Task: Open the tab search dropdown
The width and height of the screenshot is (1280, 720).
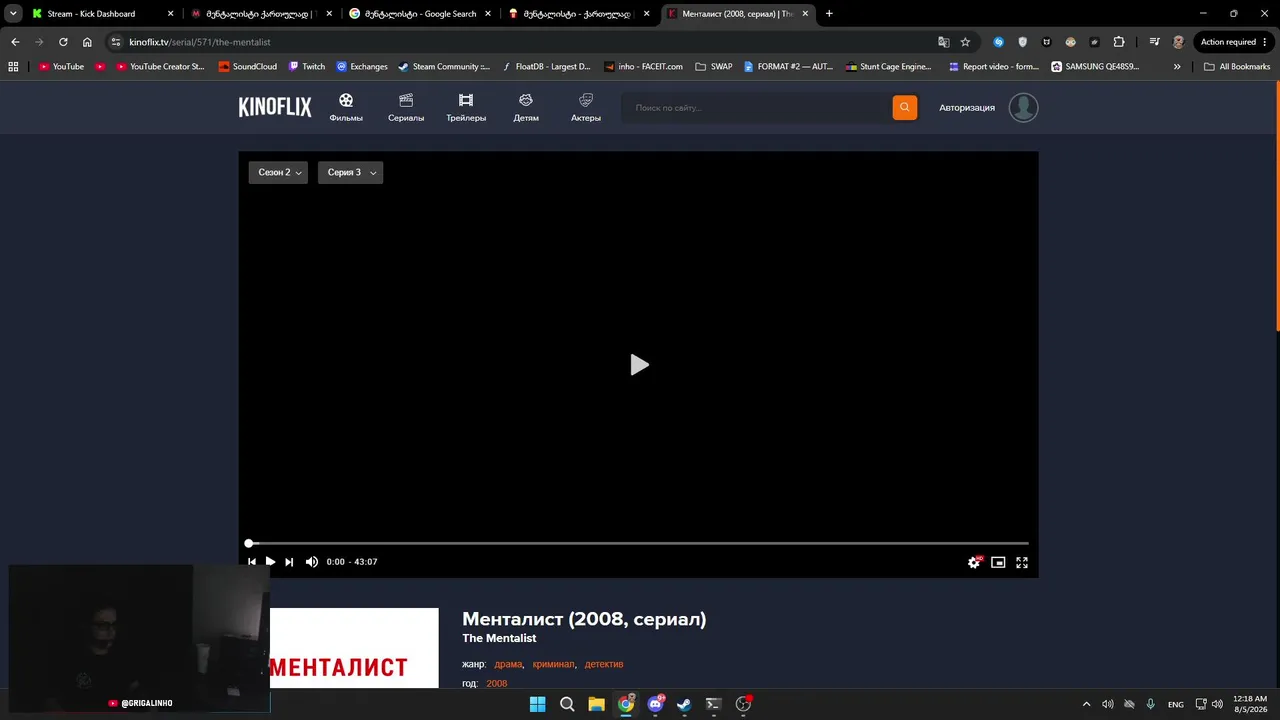Action: [x=13, y=14]
